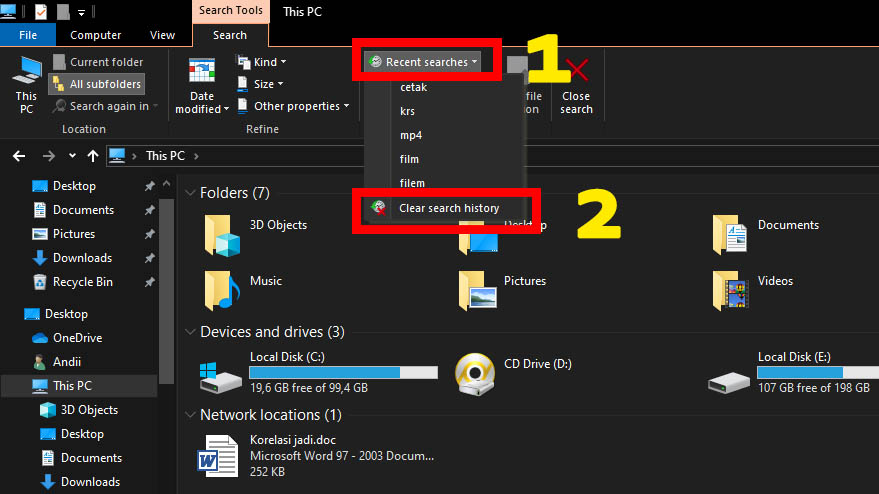This screenshot has width=879, height=494.
Task: Click the pin icon beside Desktop
Action: pyautogui.click(x=149, y=186)
